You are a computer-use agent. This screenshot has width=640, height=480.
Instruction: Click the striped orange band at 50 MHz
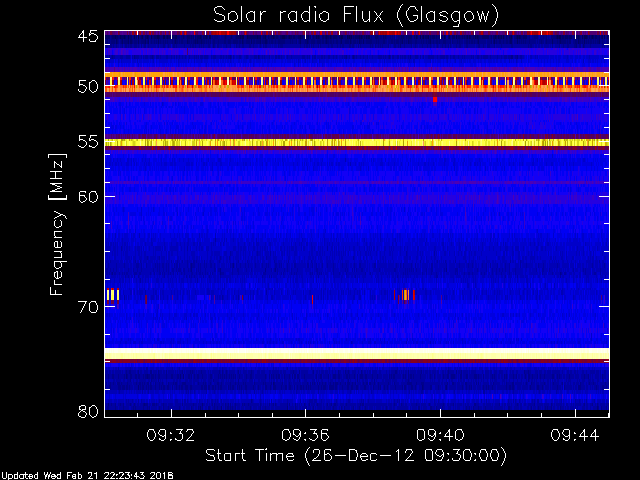(x=357, y=82)
